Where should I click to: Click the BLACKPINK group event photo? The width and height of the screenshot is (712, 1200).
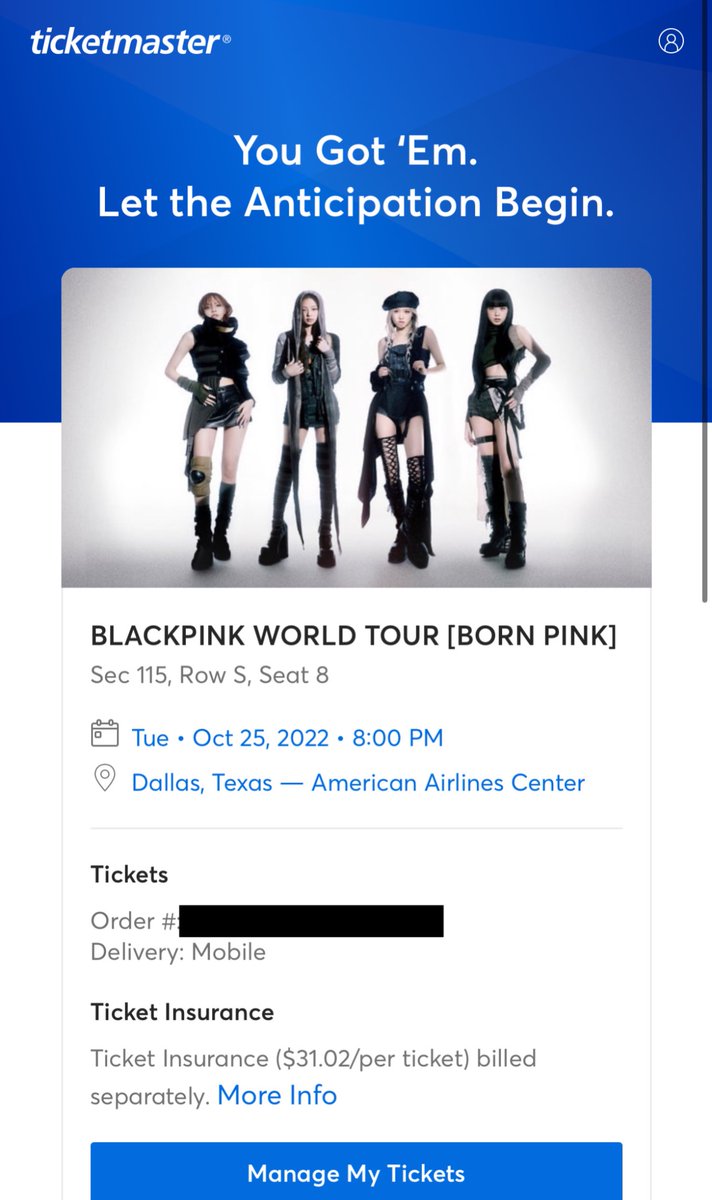tap(356, 427)
